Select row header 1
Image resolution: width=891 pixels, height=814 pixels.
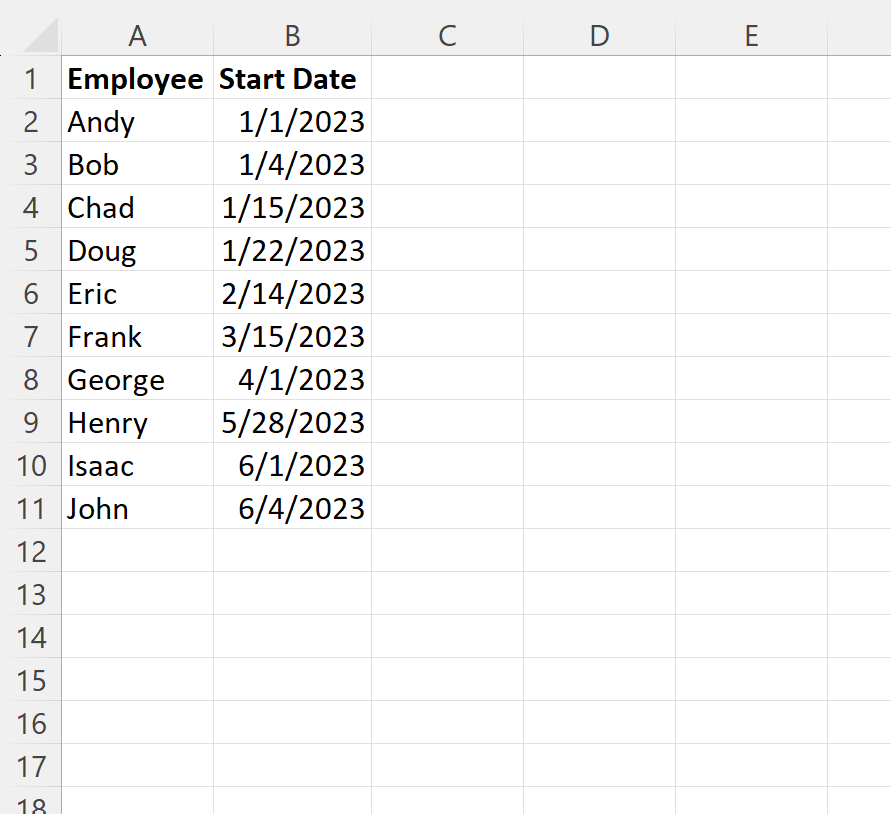[x=31, y=78]
